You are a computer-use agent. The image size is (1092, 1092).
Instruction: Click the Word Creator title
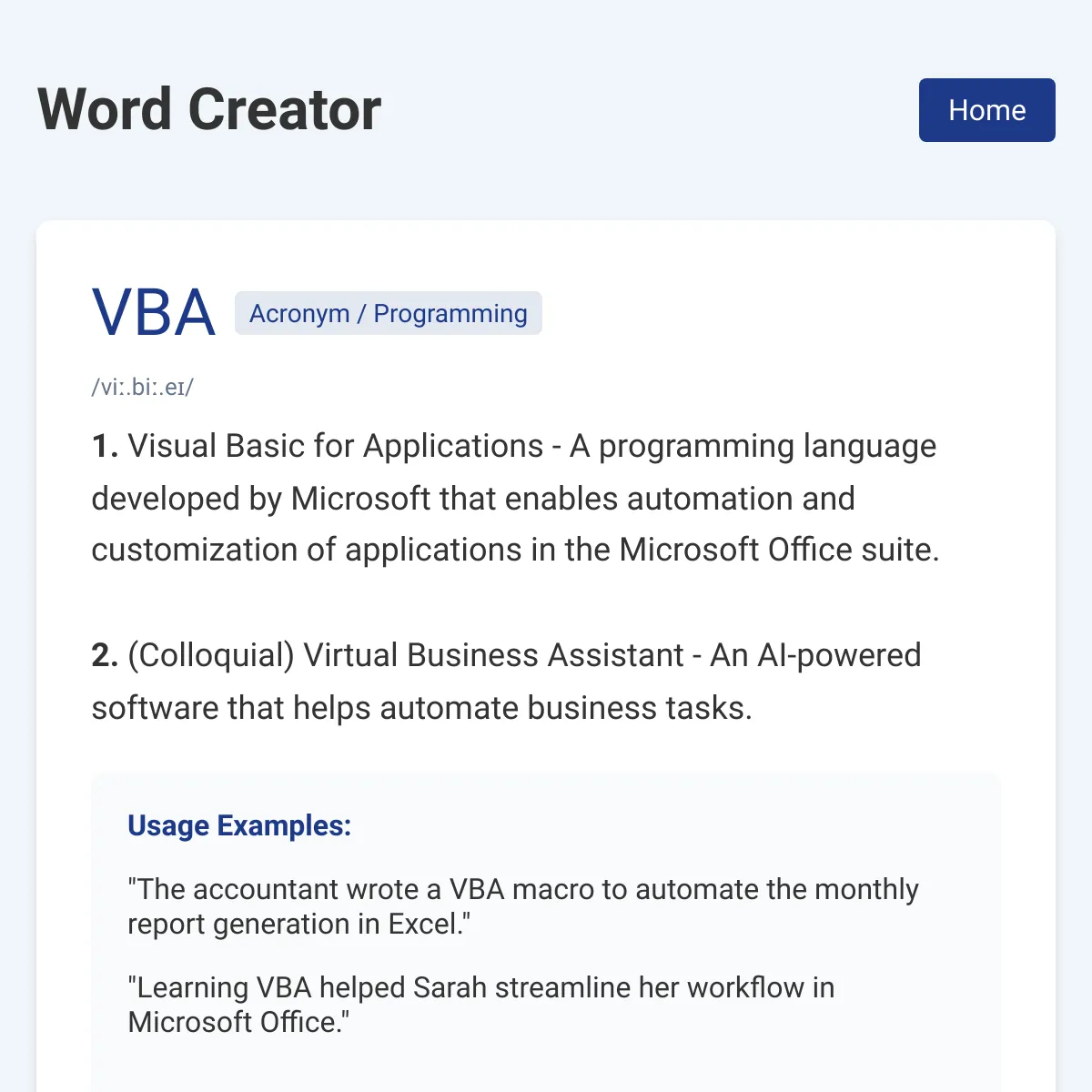click(209, 110)
